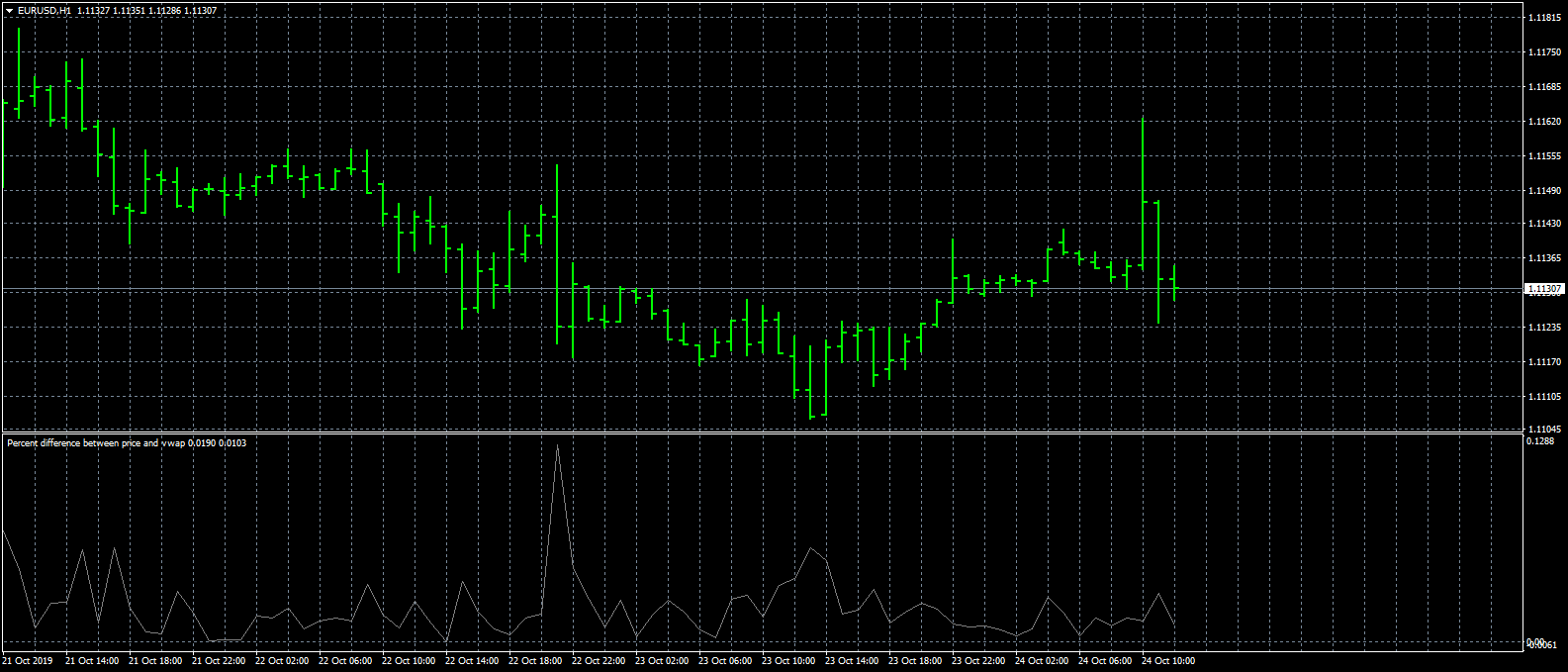Viewport: 1568px width, 672px height.
Task: Click the 21 Oct 18:00 time label
Action: (155, 660)
